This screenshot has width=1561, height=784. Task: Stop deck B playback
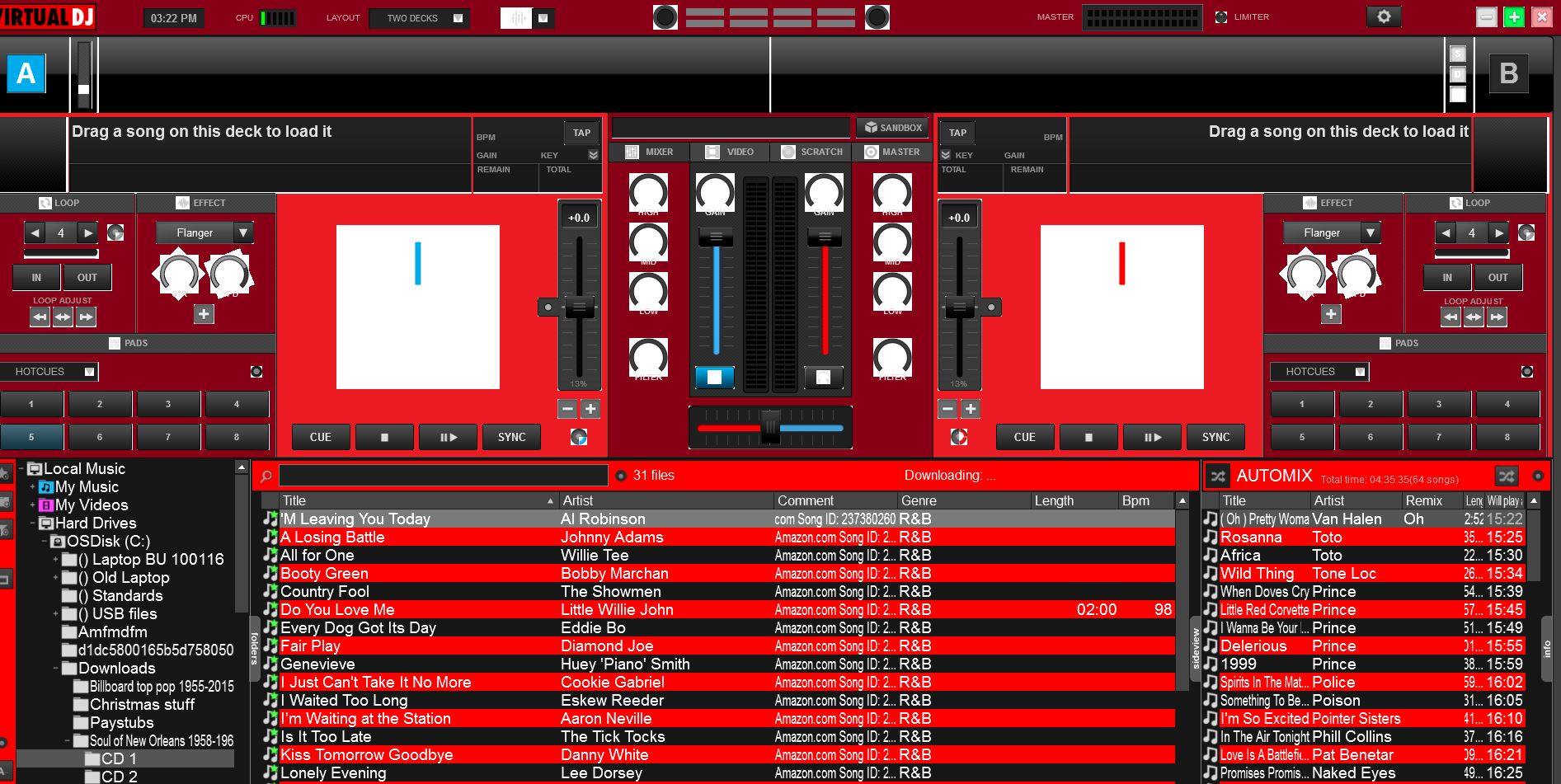(x=1088, y=438)
